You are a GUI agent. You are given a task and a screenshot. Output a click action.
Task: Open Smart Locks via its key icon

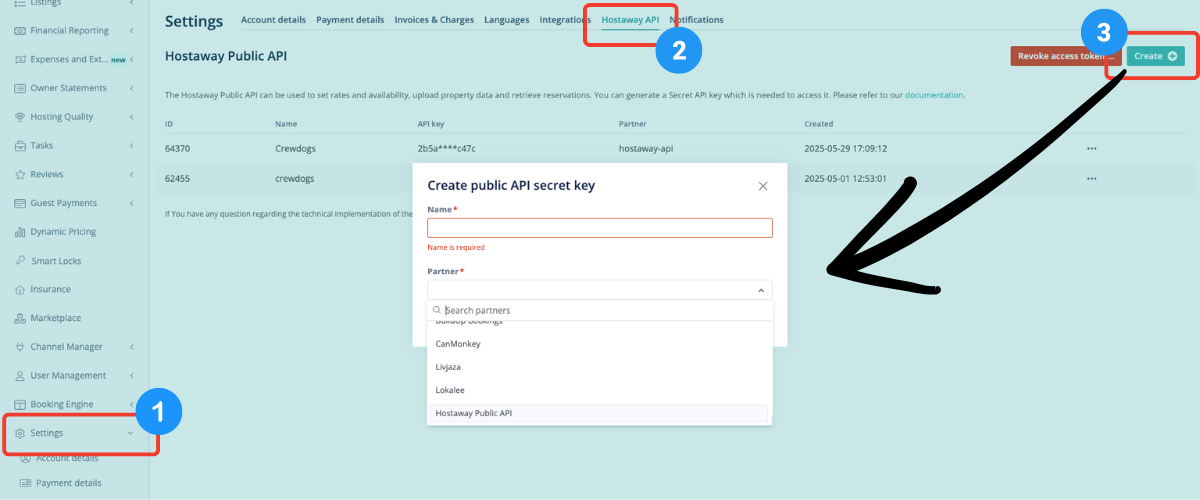tap(21, 261)
